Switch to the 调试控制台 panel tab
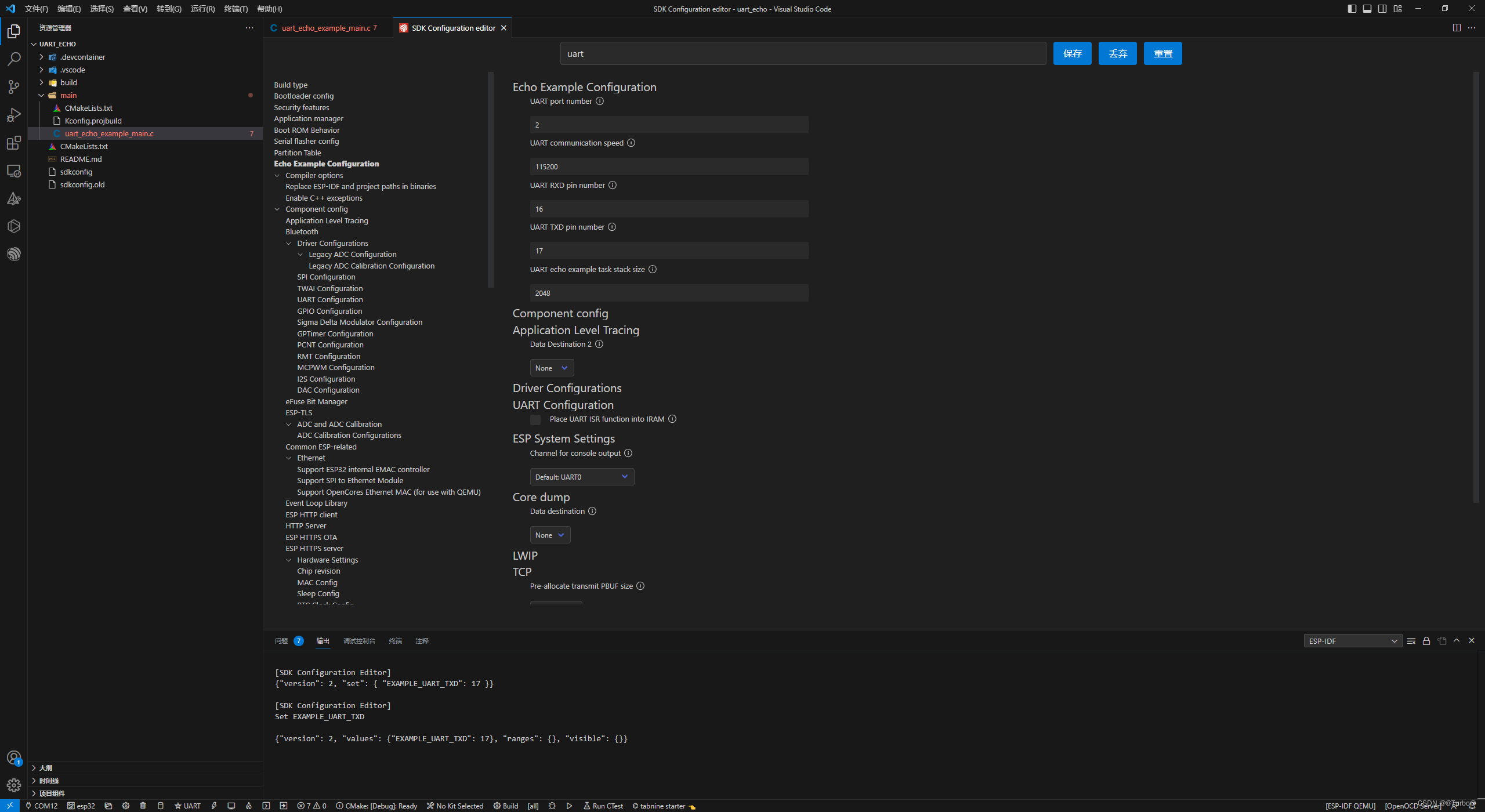 coord(359,641)
